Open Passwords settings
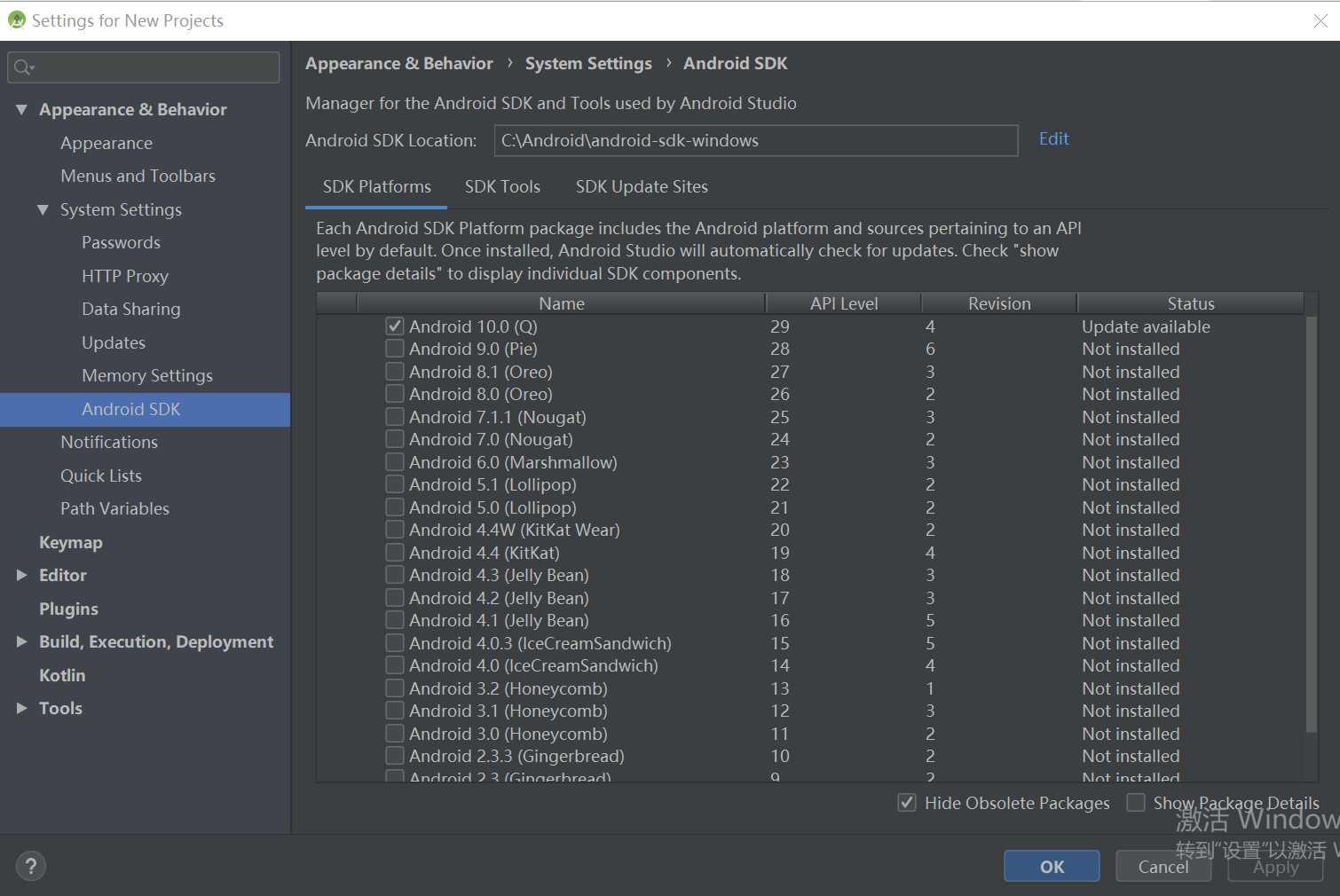The image size is (1340, 896). (x=121, y=242)
